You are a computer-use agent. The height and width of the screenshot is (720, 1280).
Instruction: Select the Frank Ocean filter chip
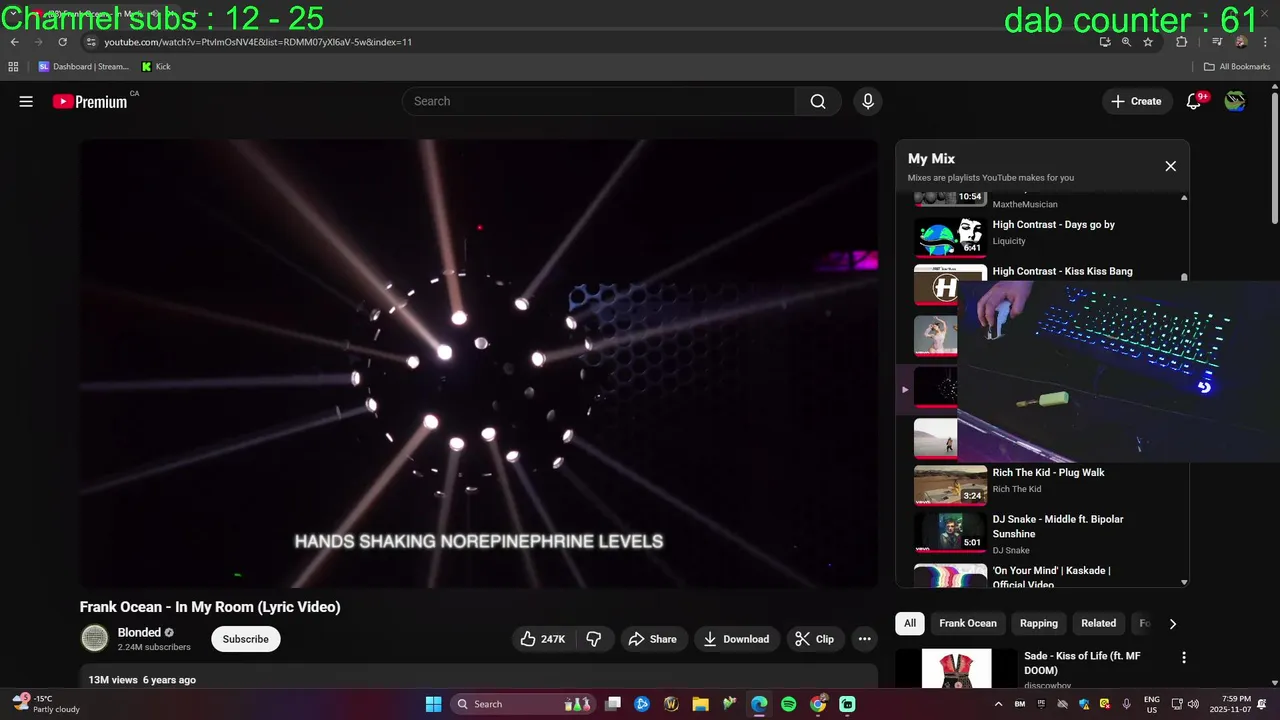pos(968,623)
